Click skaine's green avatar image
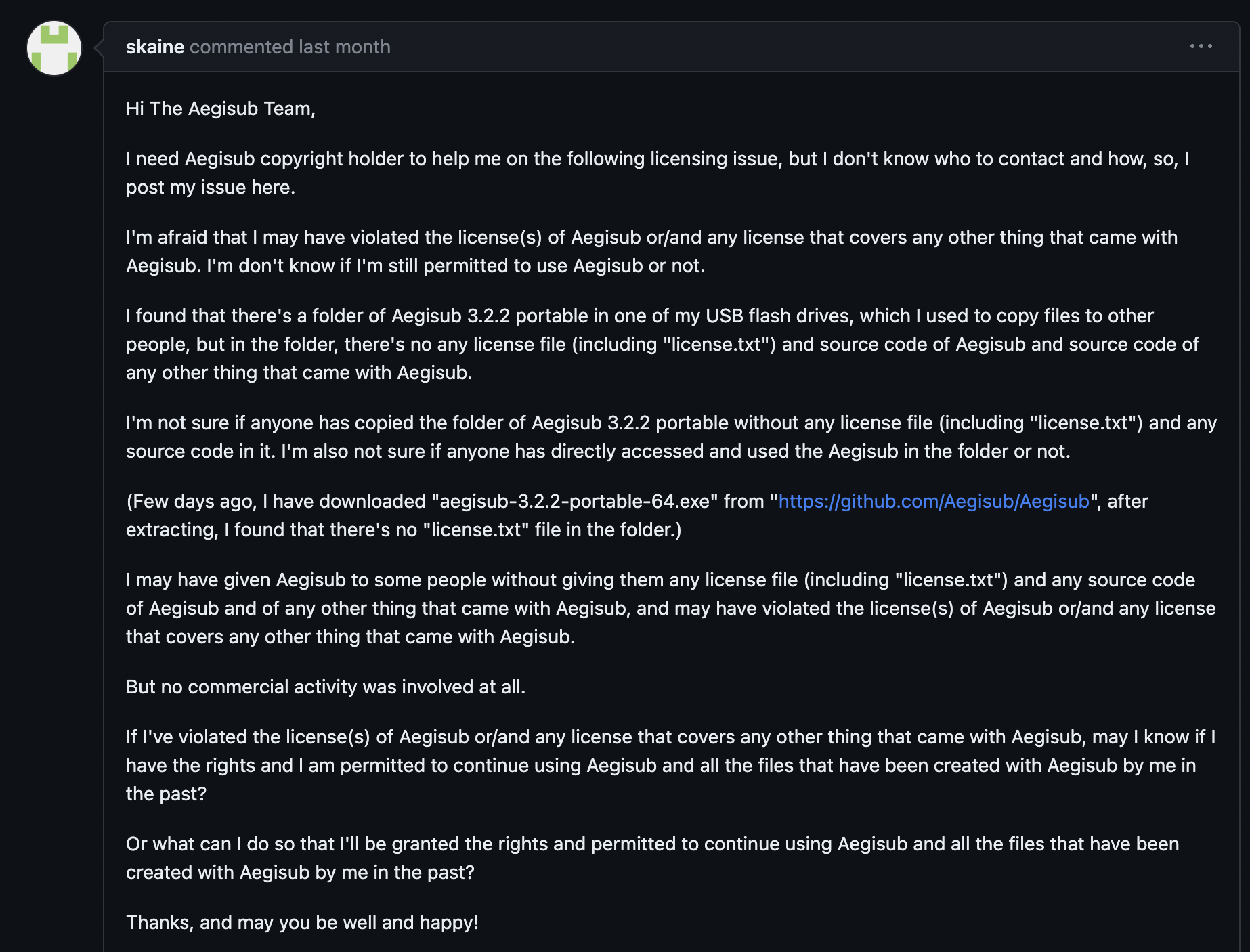 click(54, 48)
